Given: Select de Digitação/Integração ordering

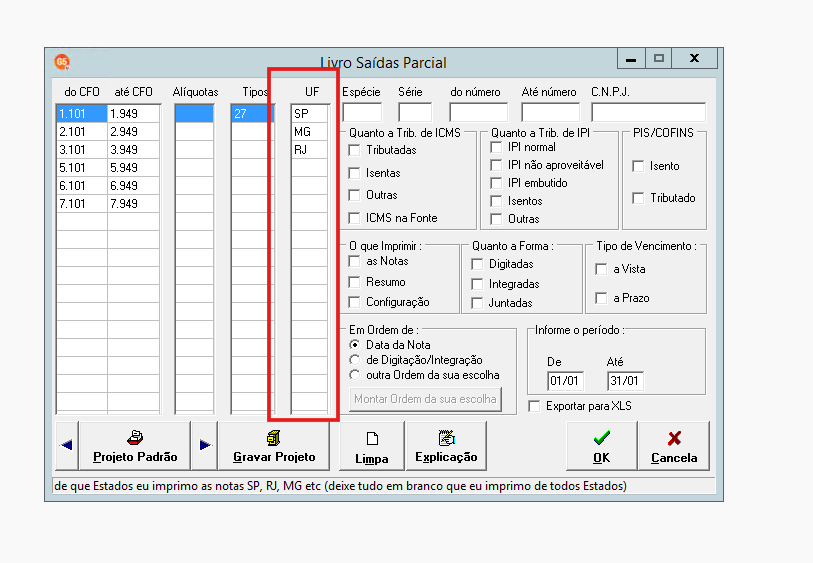Looking at the screenshot, I should click(x=355, y=360).
